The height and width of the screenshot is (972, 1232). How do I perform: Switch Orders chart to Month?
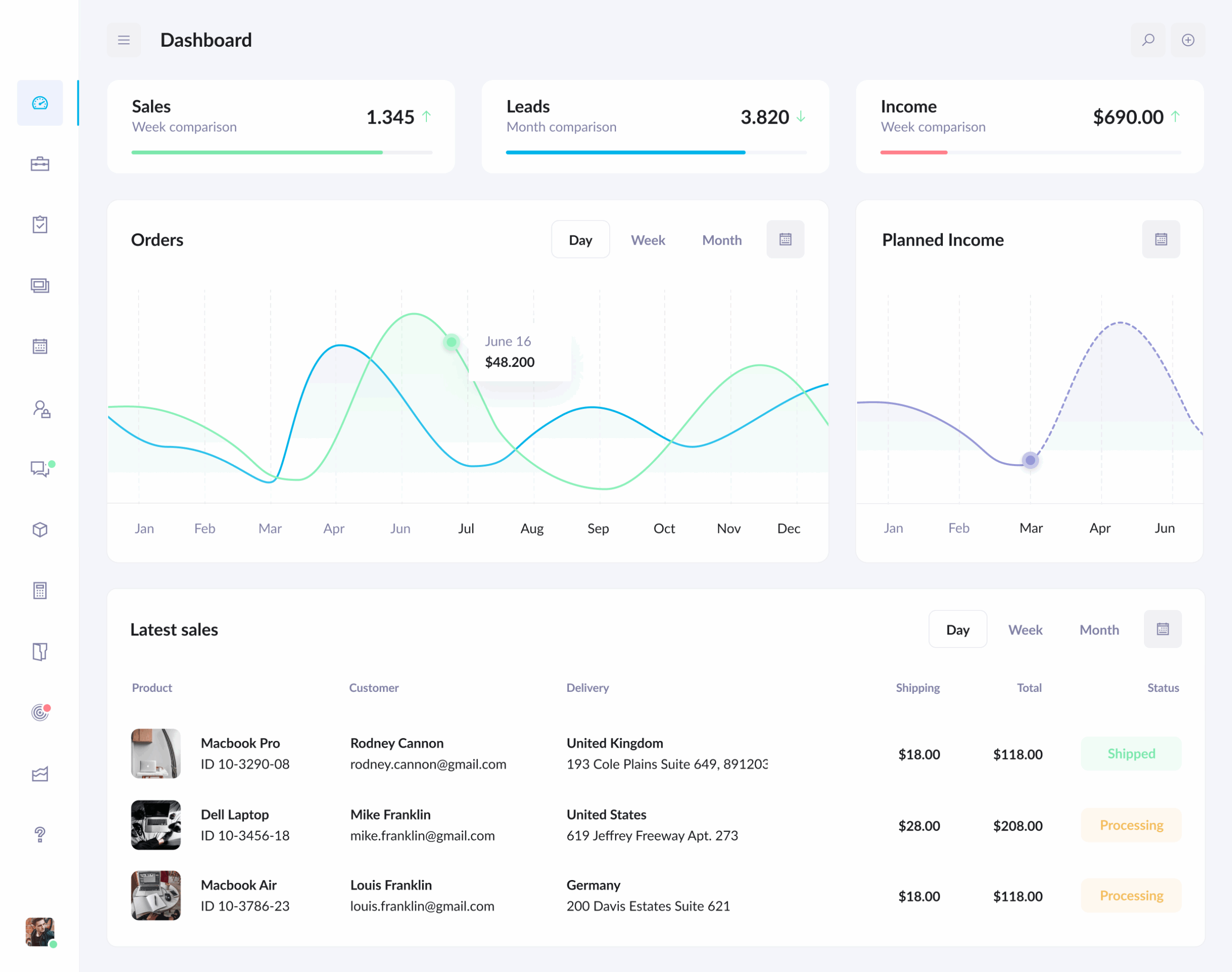point(721,240)
